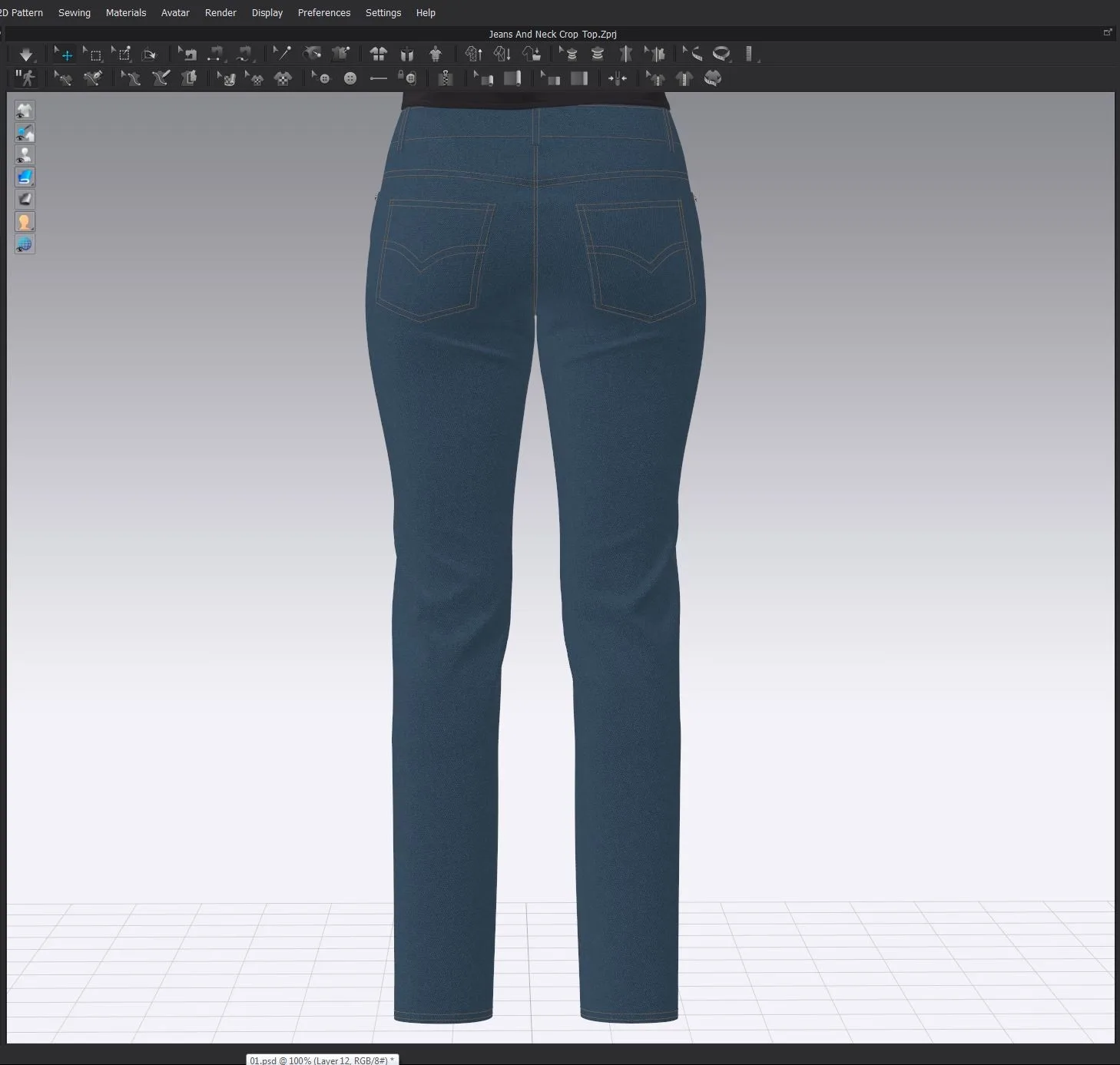Click the checkered shirt texture icon
This screenshot has height=1065, width=1120.
click(283, 78)
